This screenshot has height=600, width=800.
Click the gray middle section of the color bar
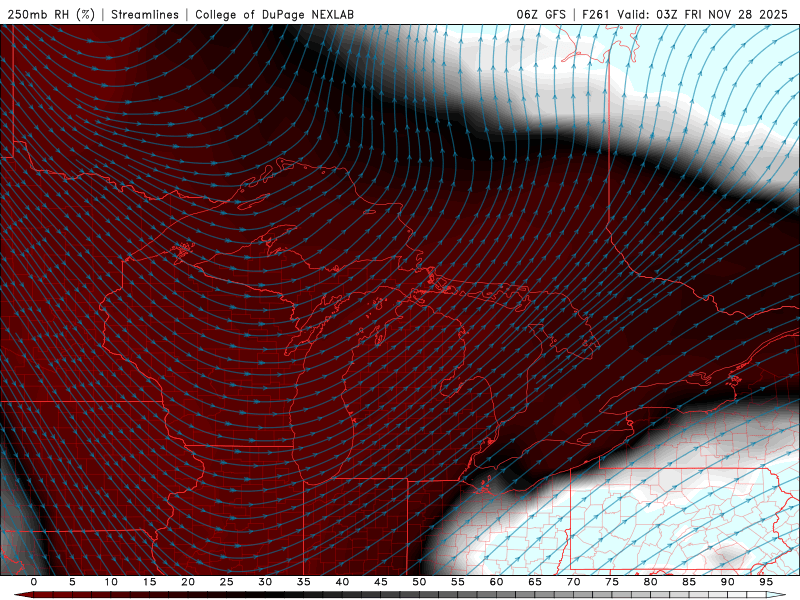point(459,595)
